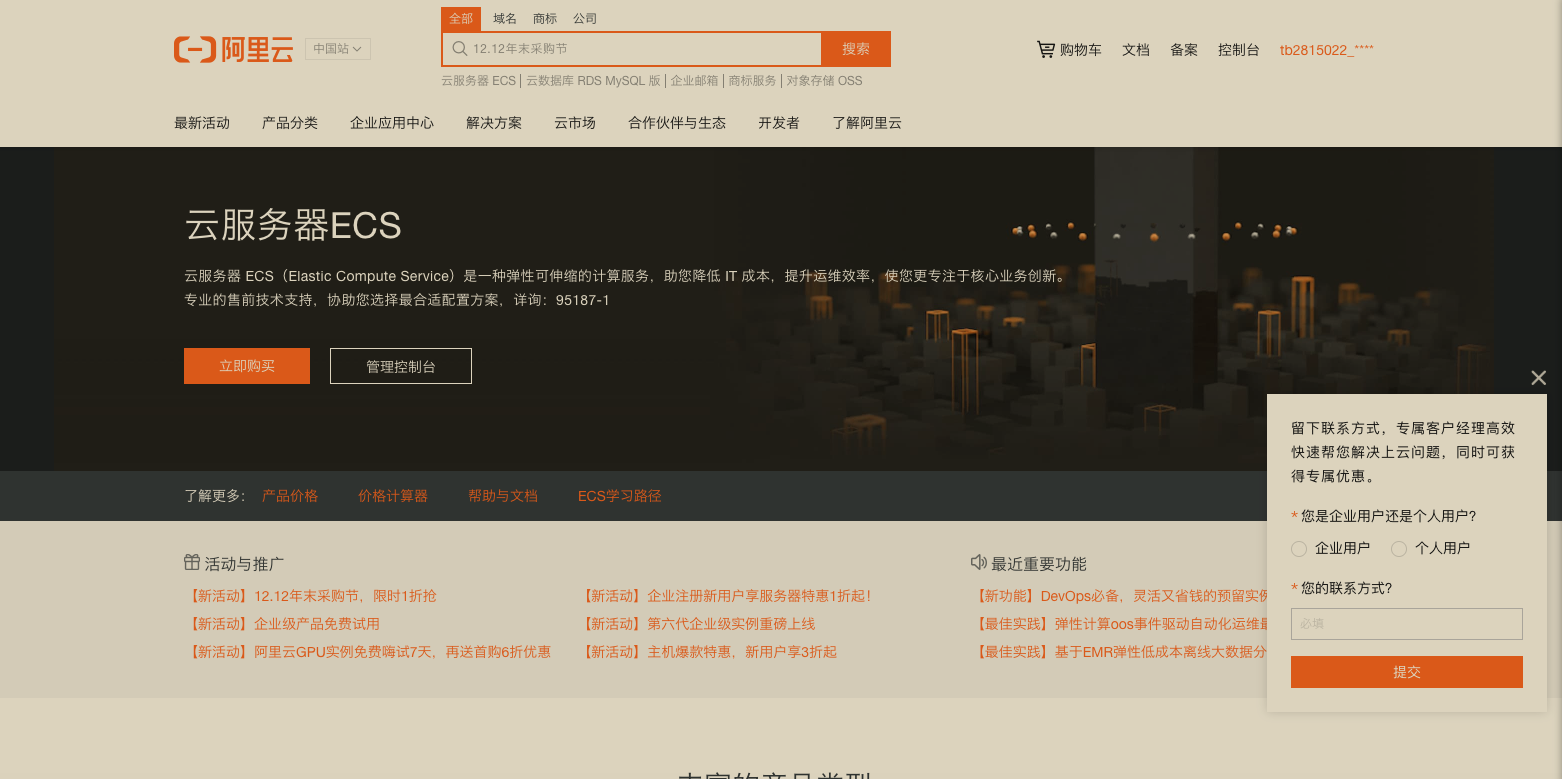Screen dimensions: 1562x779
Task: Open the tb2815022_**** account menu
Action: point(1327,49)
